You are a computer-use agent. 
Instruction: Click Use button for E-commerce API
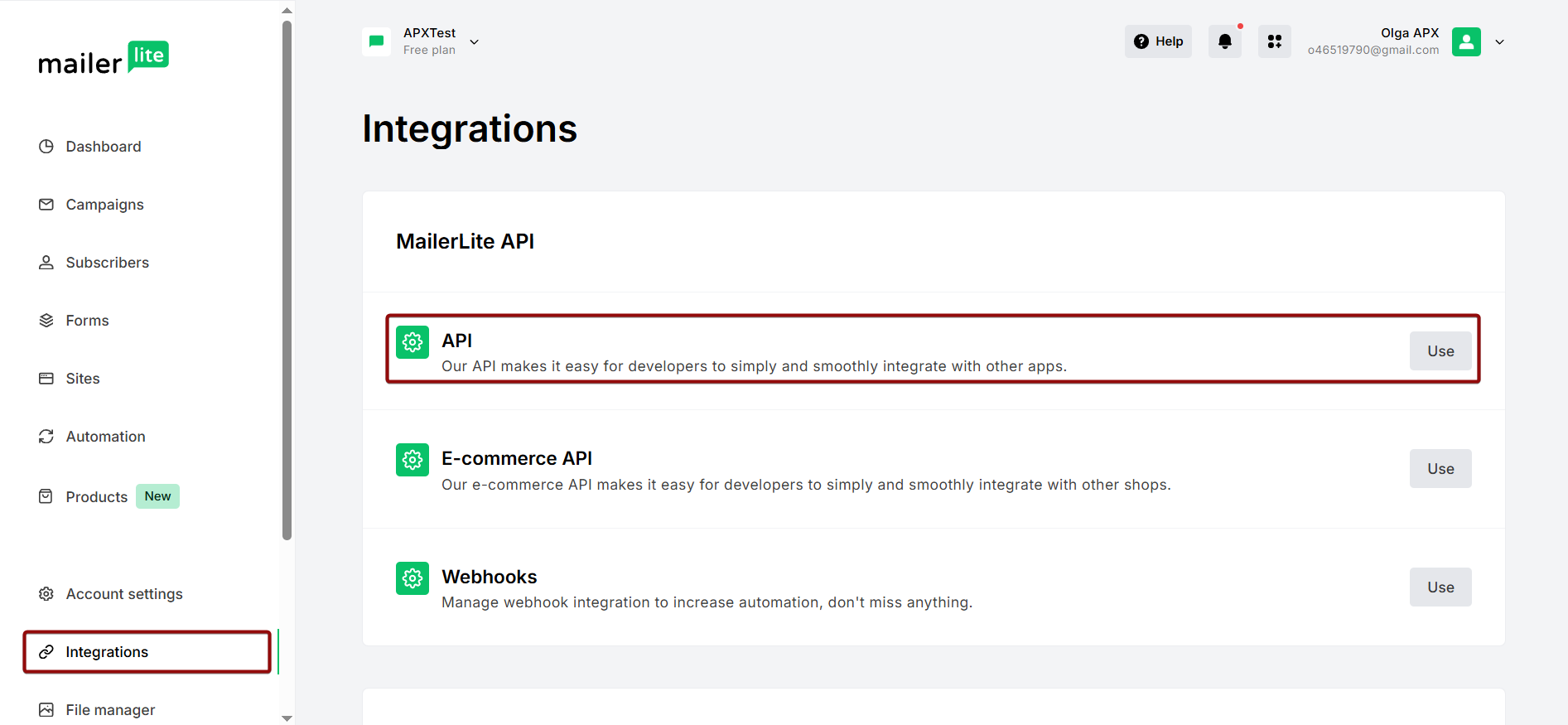pos(1440,469)
